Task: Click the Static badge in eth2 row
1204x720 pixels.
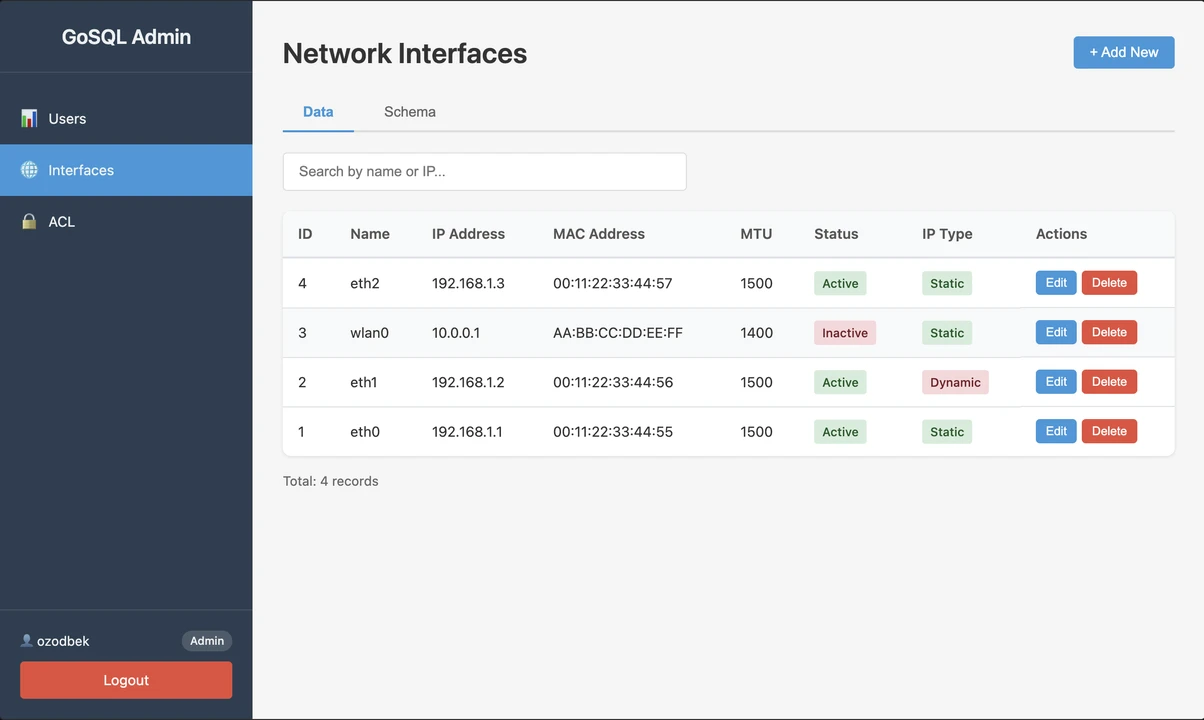Action: [947, 283]
